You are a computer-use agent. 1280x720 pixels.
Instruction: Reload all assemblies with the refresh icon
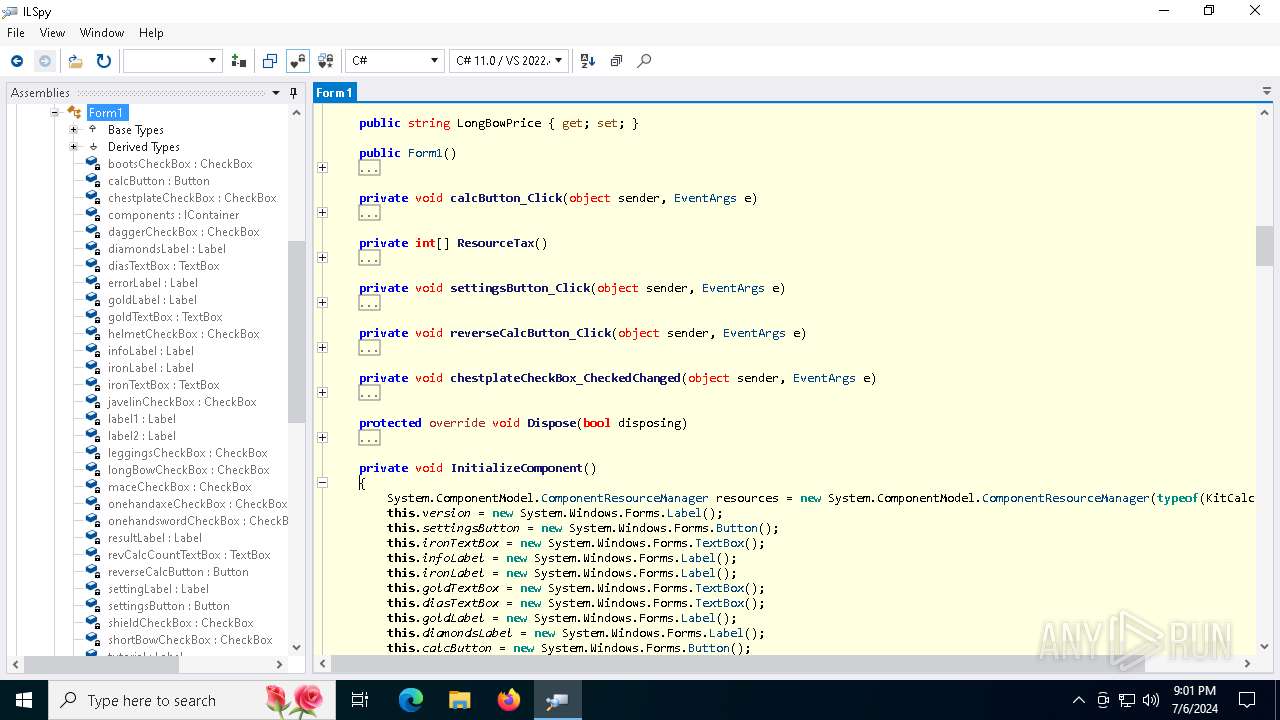(x=103, y=61)
